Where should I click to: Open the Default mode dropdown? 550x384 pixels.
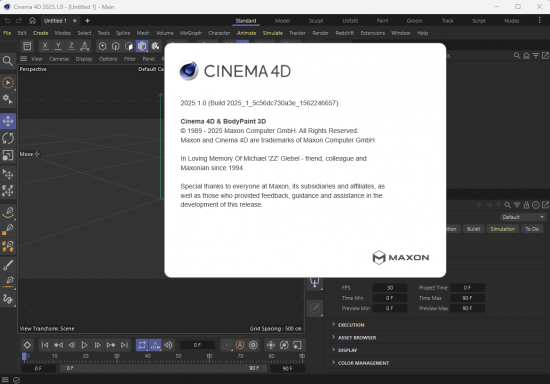click(523, 217)
